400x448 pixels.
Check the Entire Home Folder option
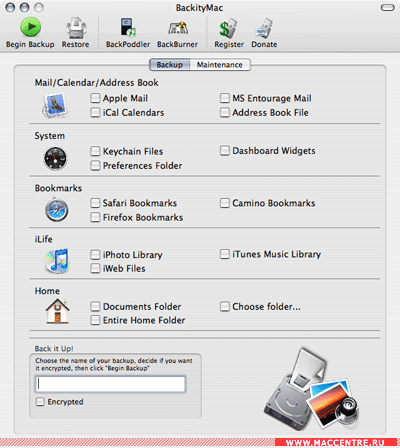pos(95,320)
